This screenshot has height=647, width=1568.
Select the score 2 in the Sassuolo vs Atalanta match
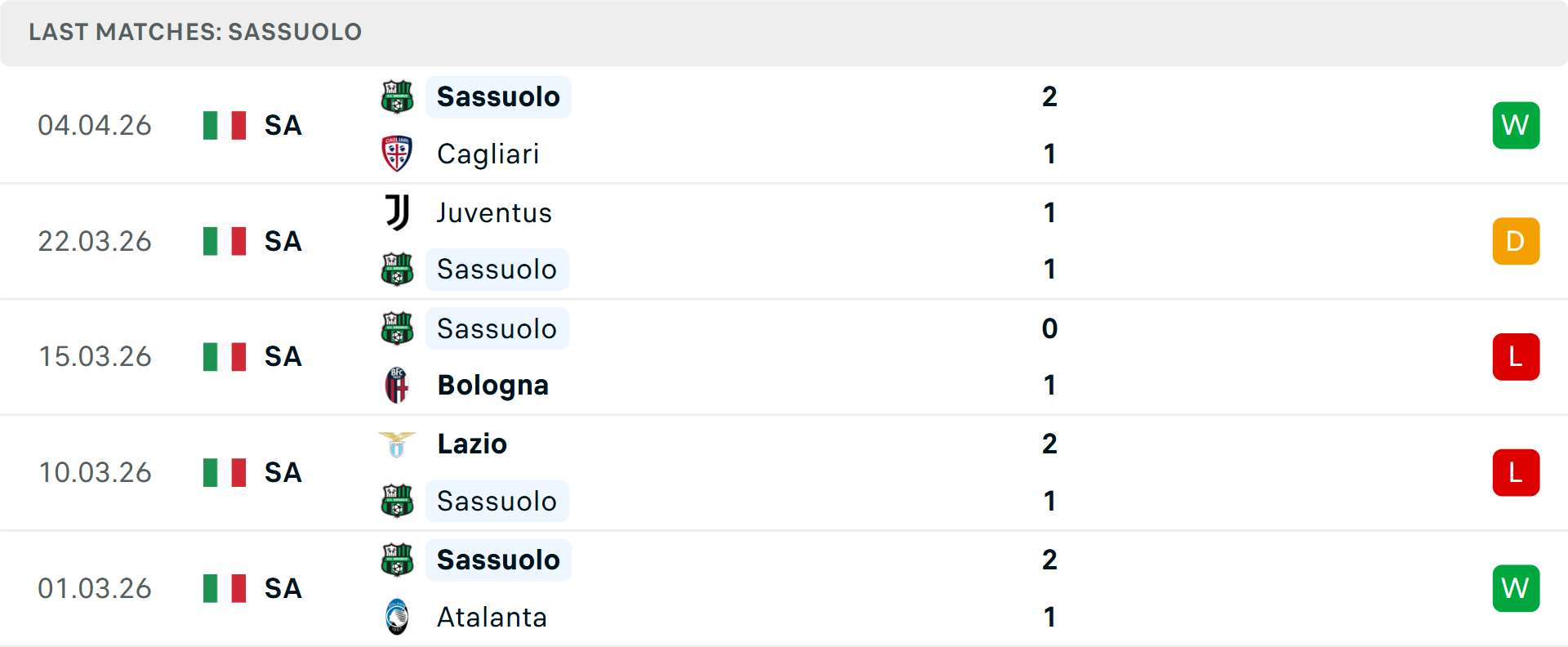(x=1050, y=560)
